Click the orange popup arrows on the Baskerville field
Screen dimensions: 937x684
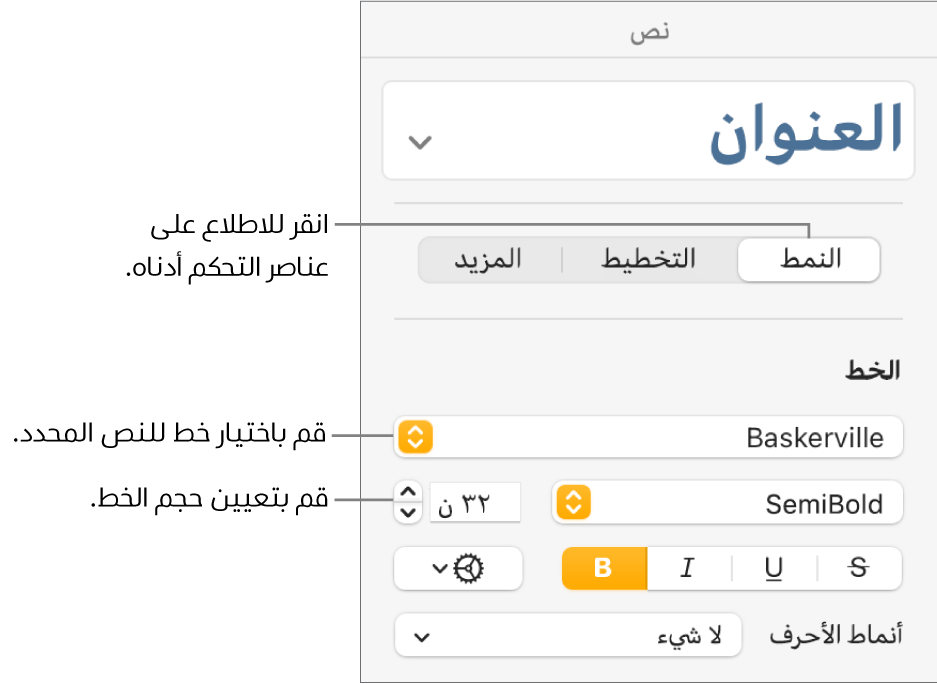click(414, 437)
